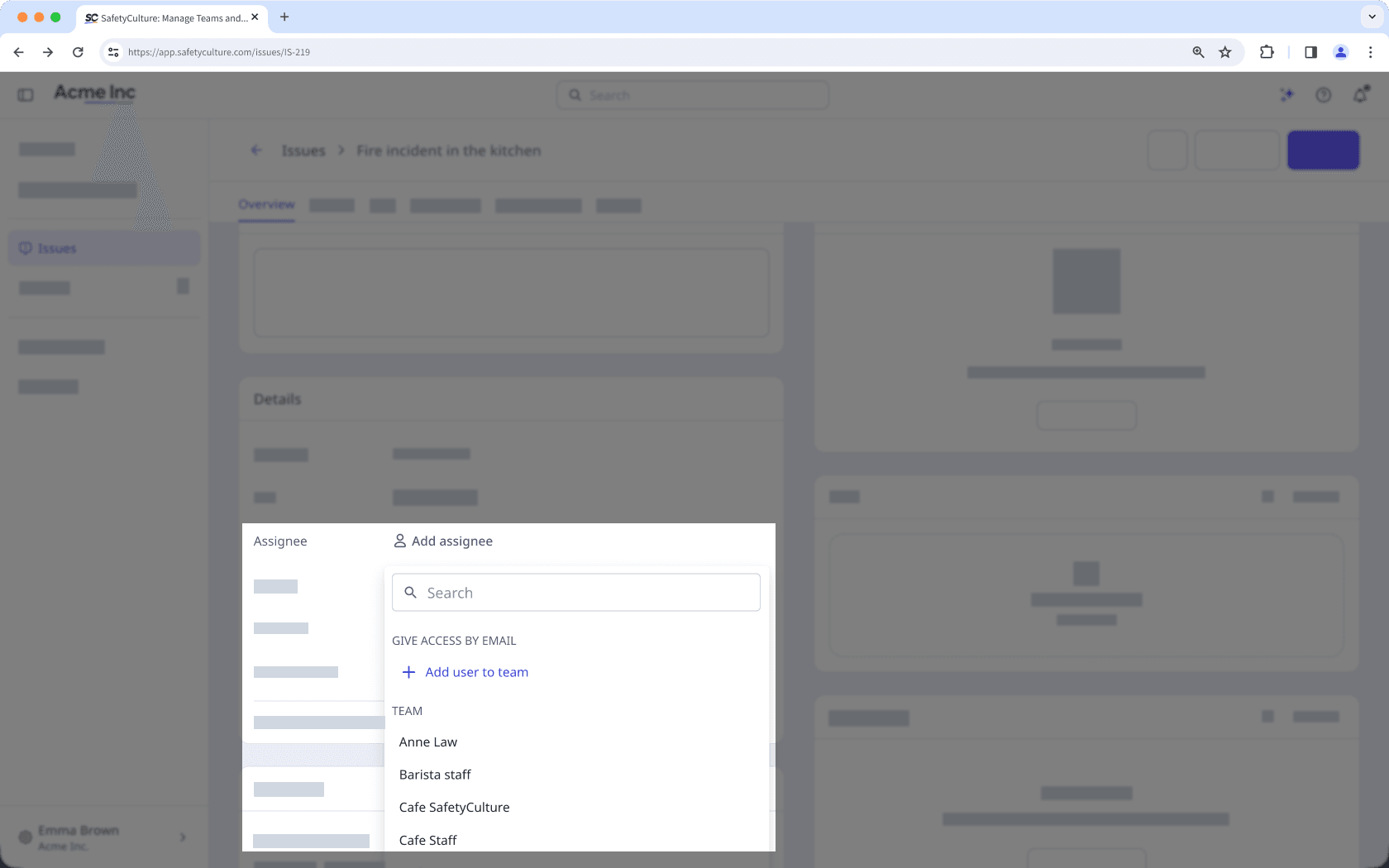Expand Emma Brown account options chevron
The width and height of the screenshot is (1389, 868).
click(182, 837)
